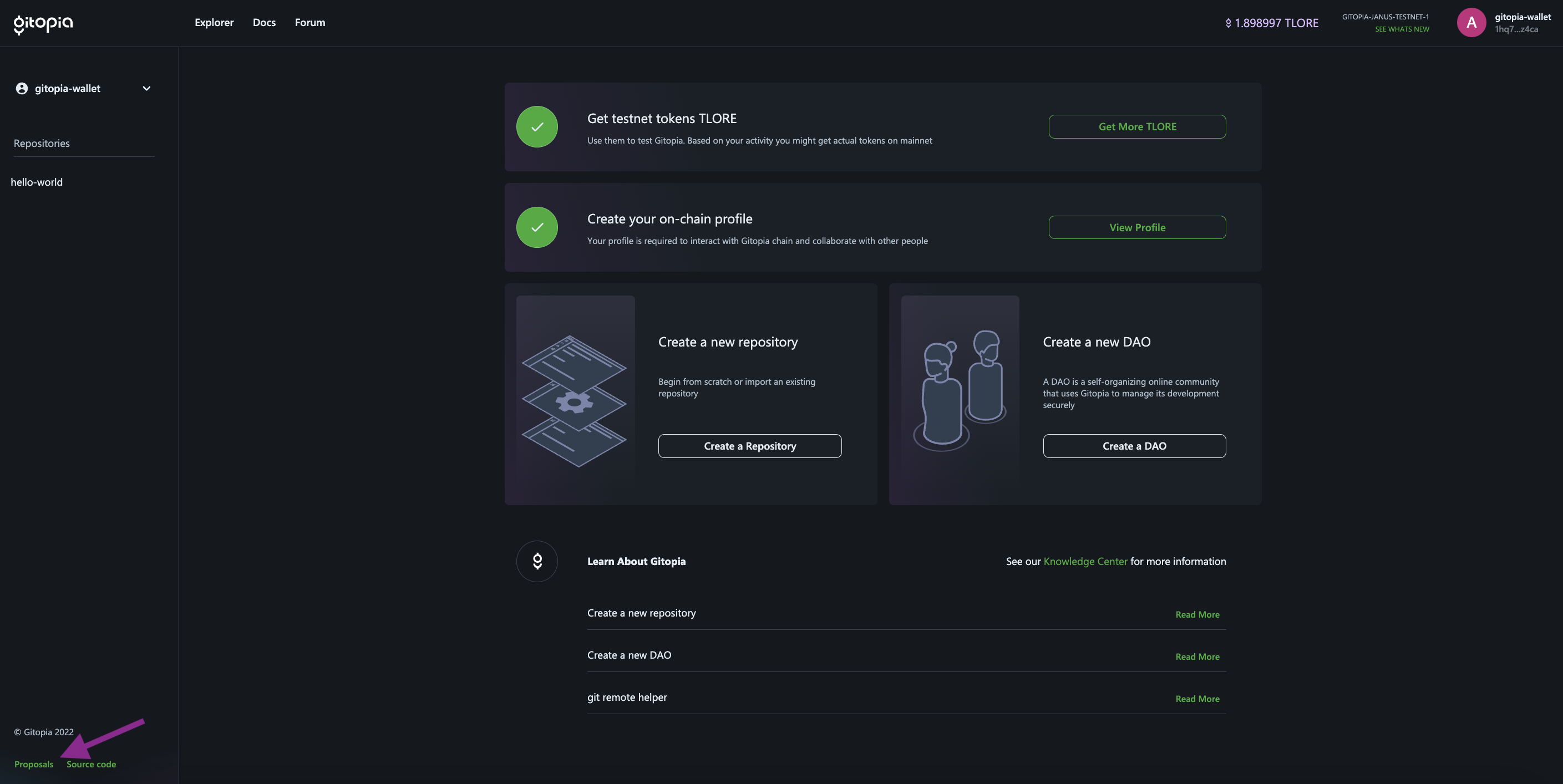Click the wallet address 1hq7...z4ca
The image size is (1563, 784).
coord(1516,29)
